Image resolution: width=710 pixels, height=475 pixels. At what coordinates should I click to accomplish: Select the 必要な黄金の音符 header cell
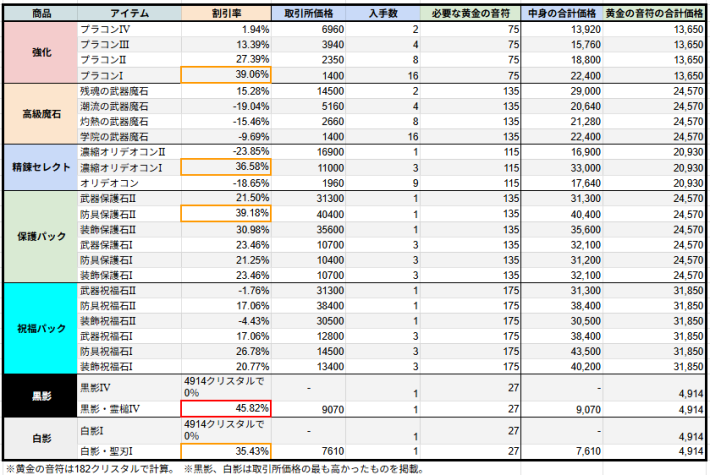click(467, 14)
